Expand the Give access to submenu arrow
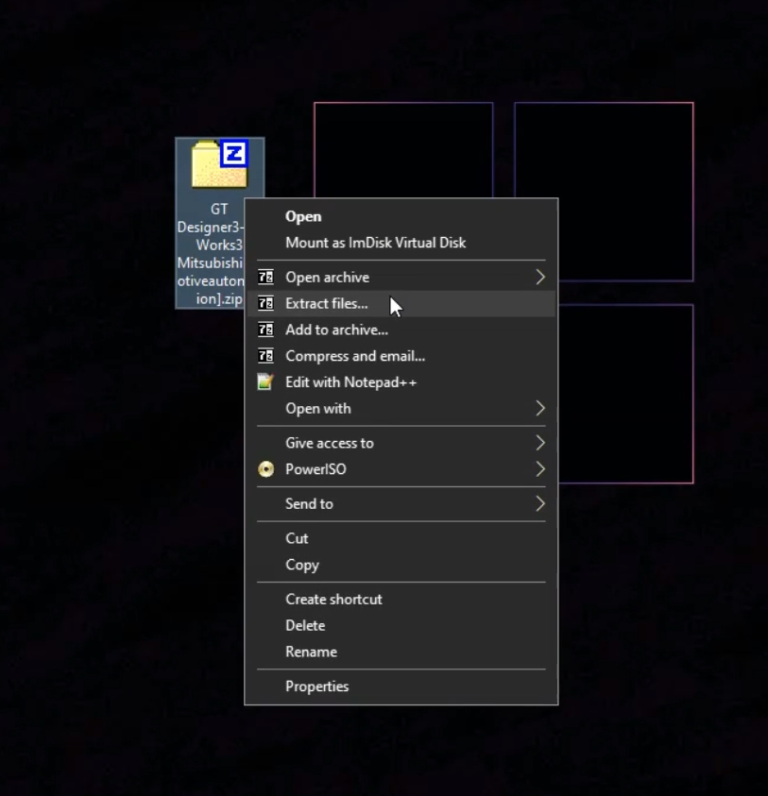 pyautogui.click(x=540, y=443)
